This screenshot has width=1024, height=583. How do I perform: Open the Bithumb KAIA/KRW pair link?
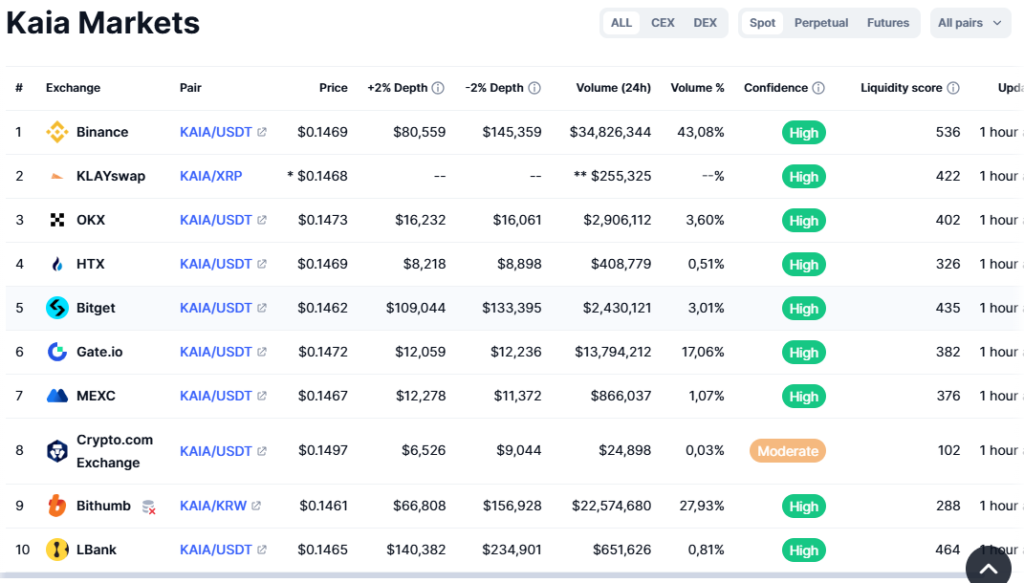pos(213,505)
